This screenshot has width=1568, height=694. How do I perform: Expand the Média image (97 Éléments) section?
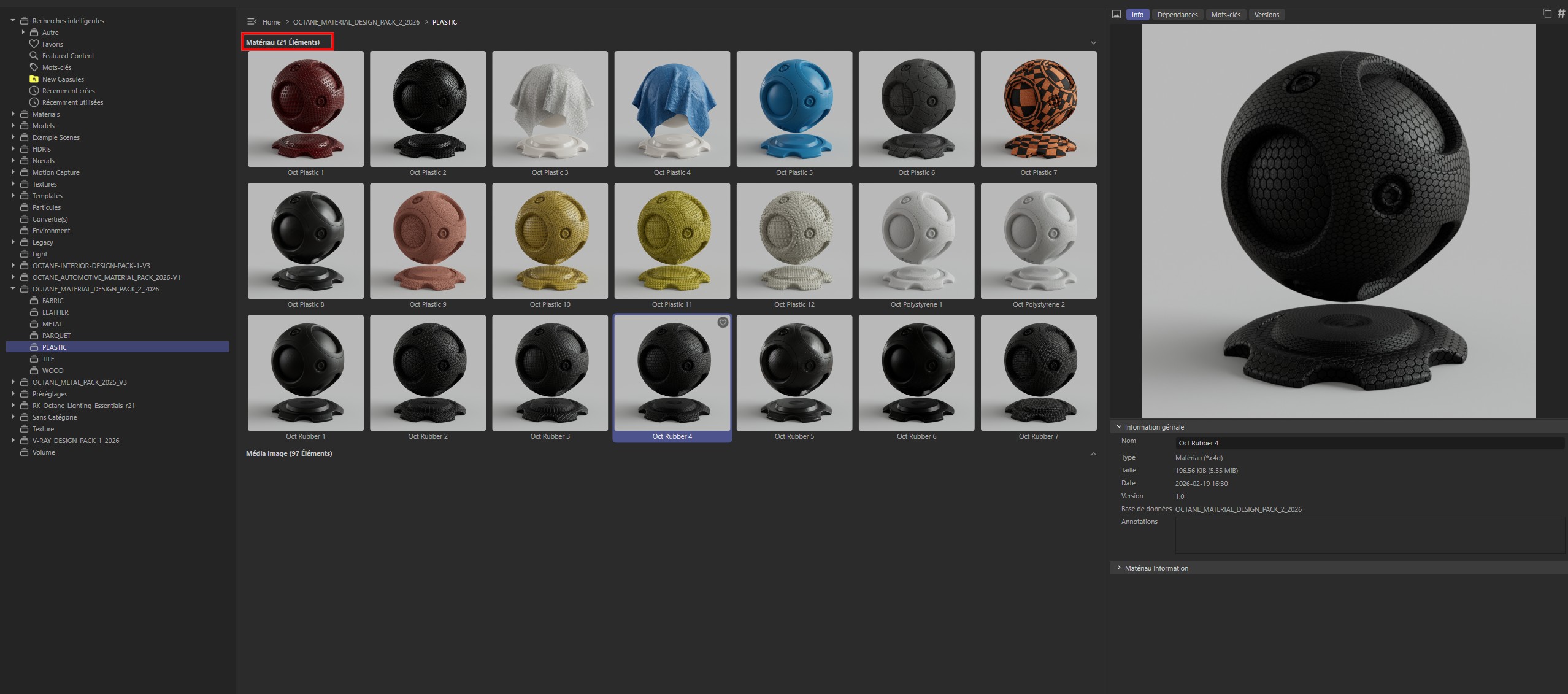pyautogui.click(x=1093, y=454)
